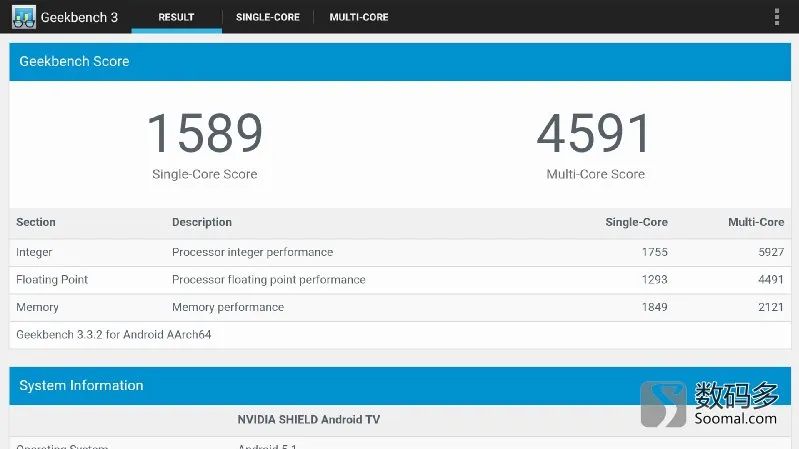This screenshot has height=449, width=799.
Task: Click Memory multi-core value 2121
Action: click(771, 307)
